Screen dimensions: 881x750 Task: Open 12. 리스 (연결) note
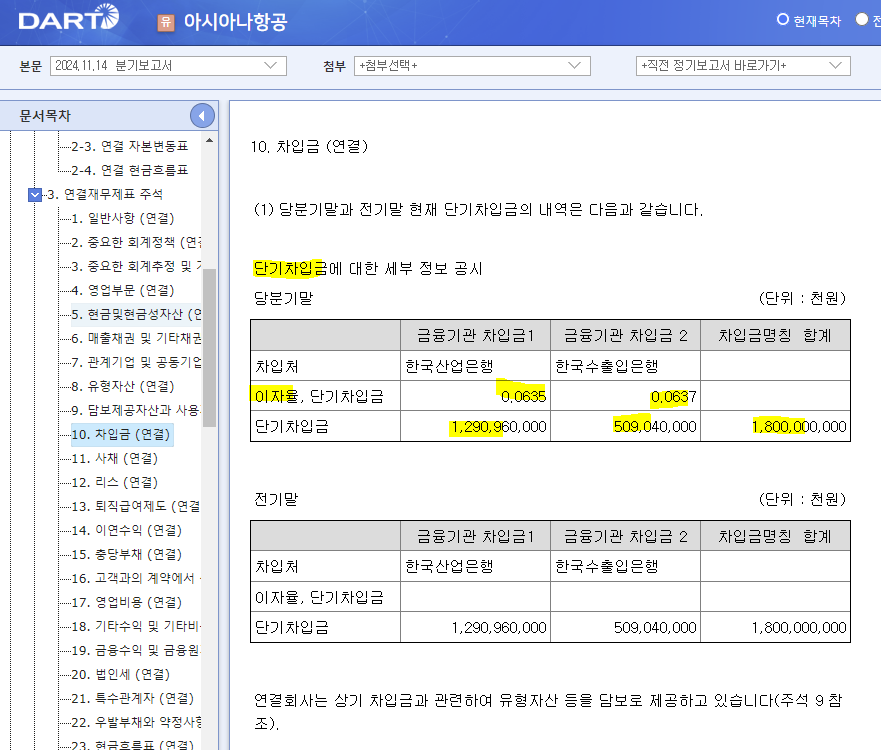click(115, 483)
